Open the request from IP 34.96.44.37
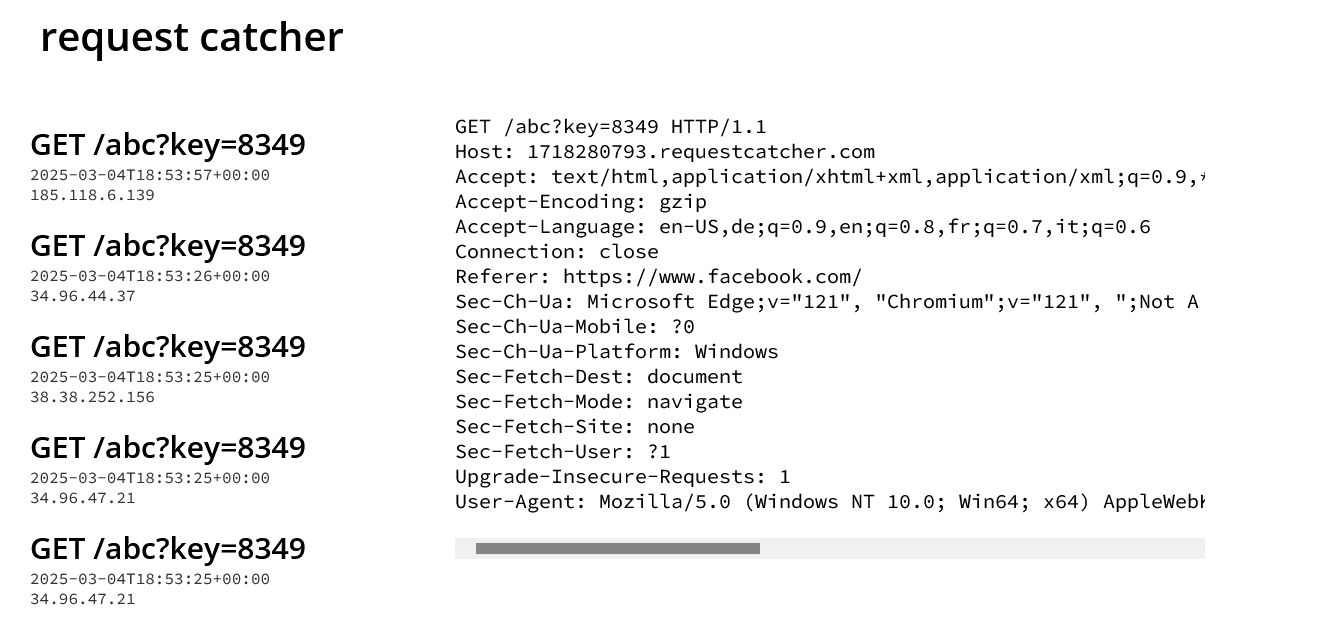Screen dimensions: 1341x632 click(x=168, y=246)
